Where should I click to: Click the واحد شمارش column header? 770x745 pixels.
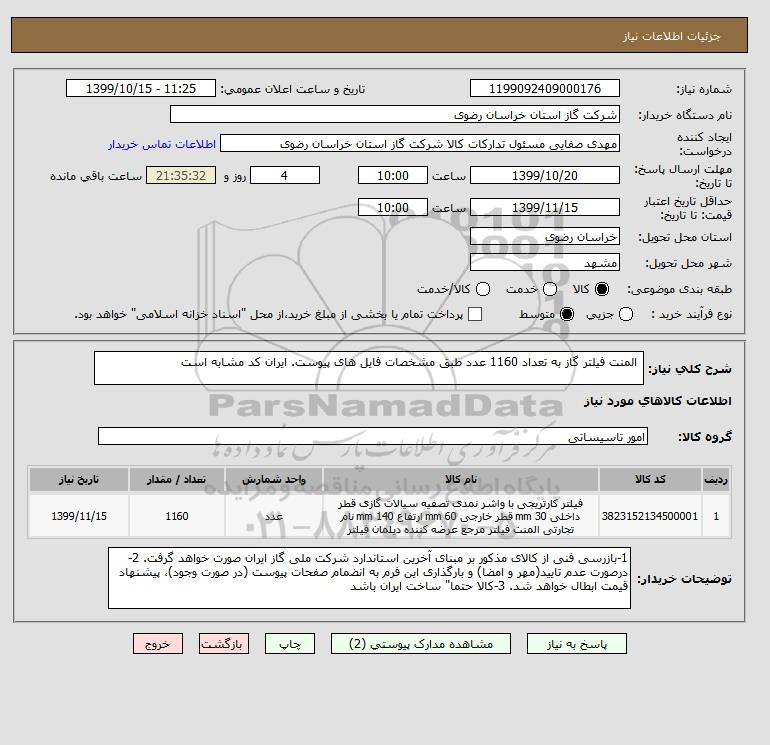pyautogui.click(x=274, y=479)
